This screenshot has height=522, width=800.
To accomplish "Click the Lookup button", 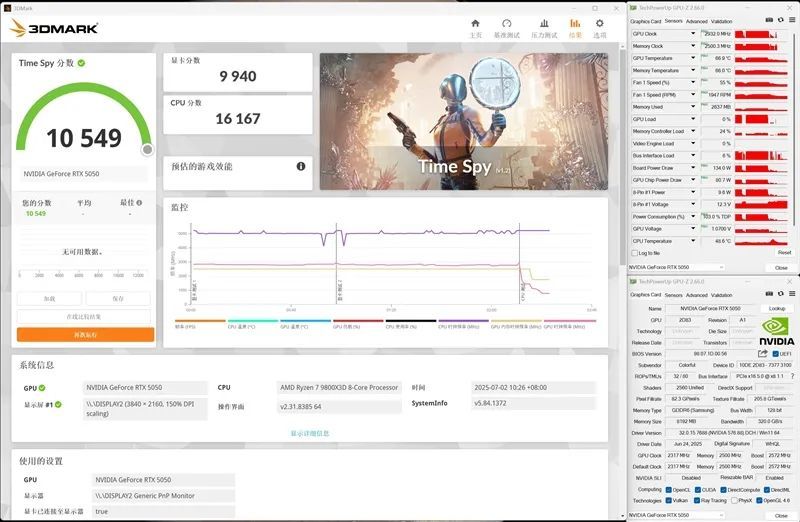I will tap(777, 308).
